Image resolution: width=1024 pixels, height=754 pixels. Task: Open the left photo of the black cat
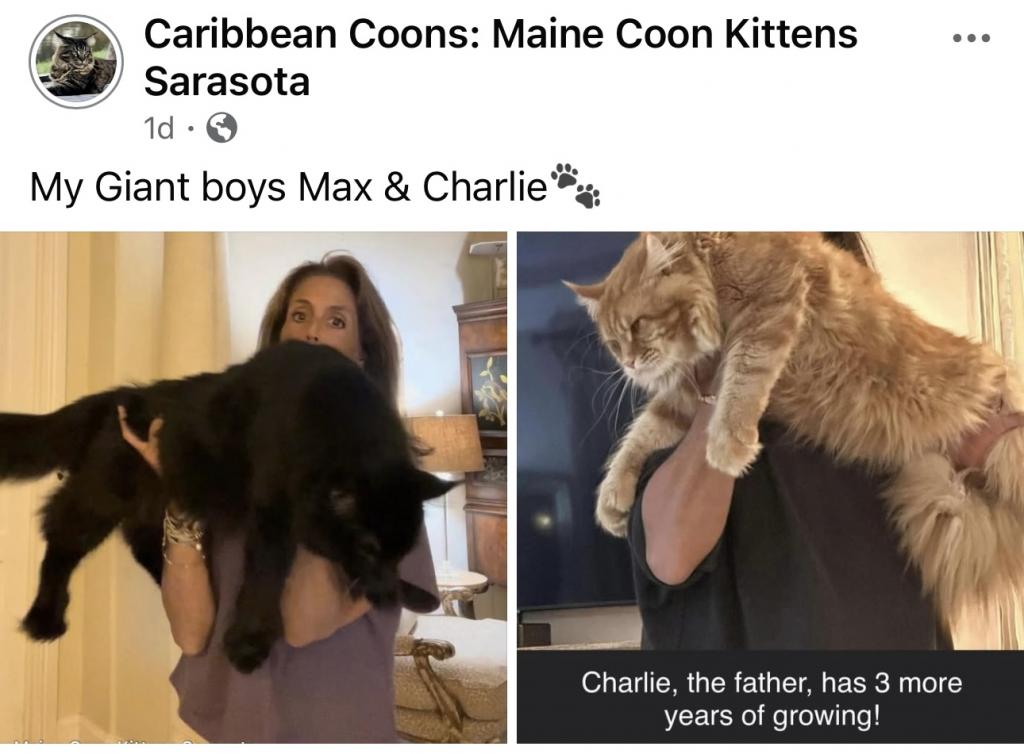[253, 487]
